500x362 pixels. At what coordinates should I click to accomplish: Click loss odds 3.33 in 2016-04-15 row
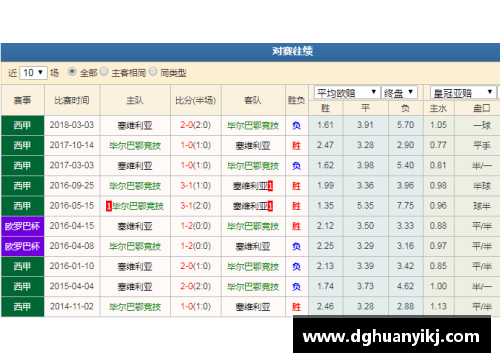tap(406, 226)
